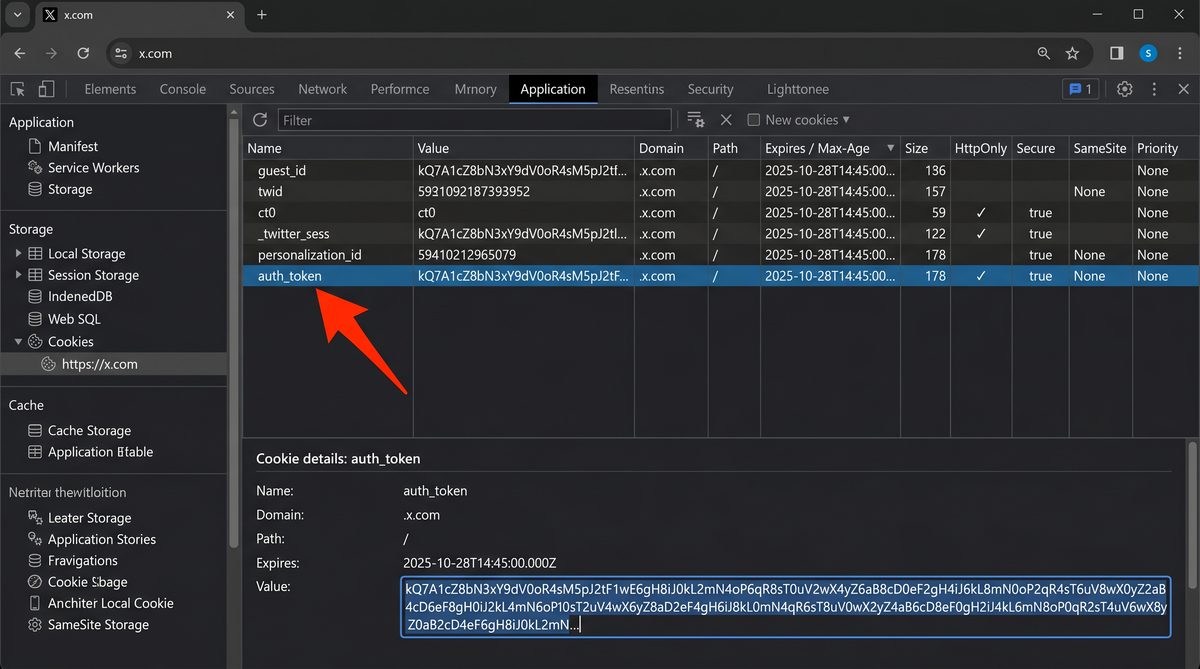Image resolution: width=1200 pixels, height=669 pixels.
Task: Open Leater Storage sidebar item
Action: (x=79, y=518)
